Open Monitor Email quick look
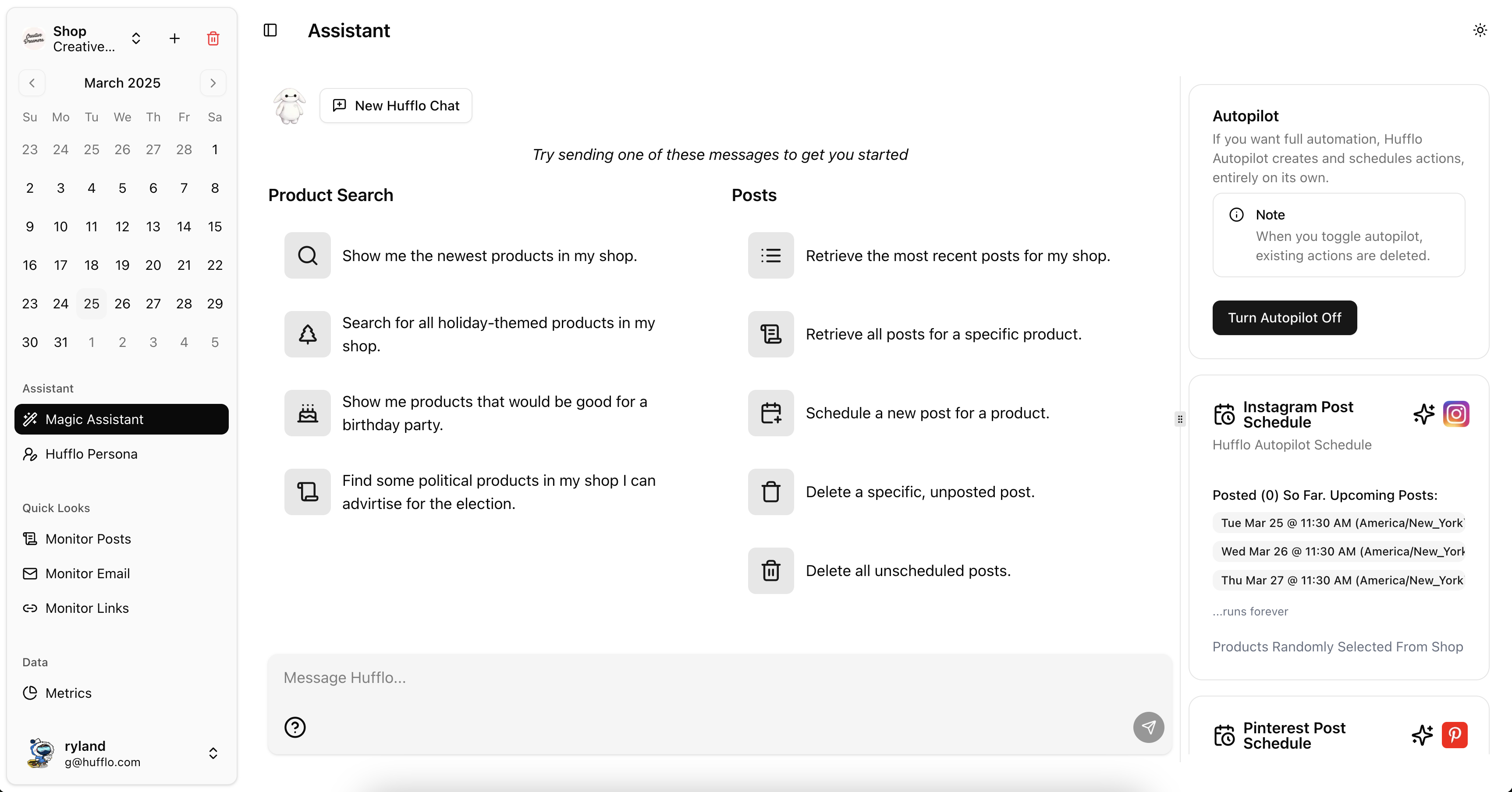The image size is (1512, 792). (x=88, y=573)
